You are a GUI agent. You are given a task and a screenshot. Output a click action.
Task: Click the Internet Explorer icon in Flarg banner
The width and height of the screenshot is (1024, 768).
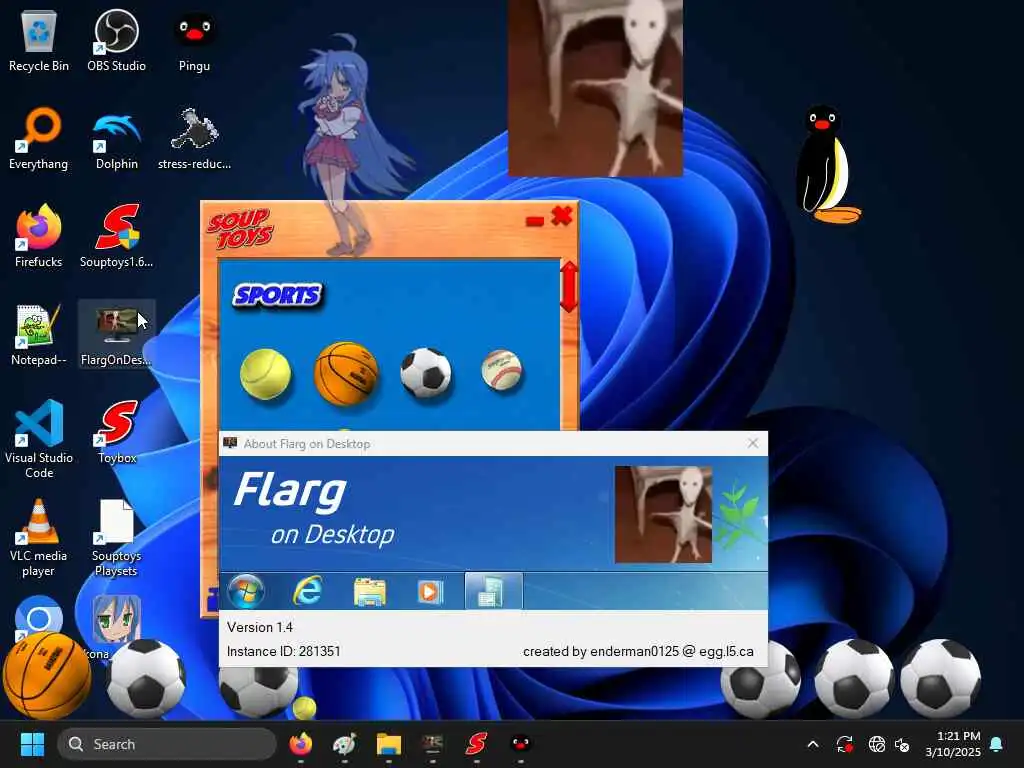(x=308, y=591)
